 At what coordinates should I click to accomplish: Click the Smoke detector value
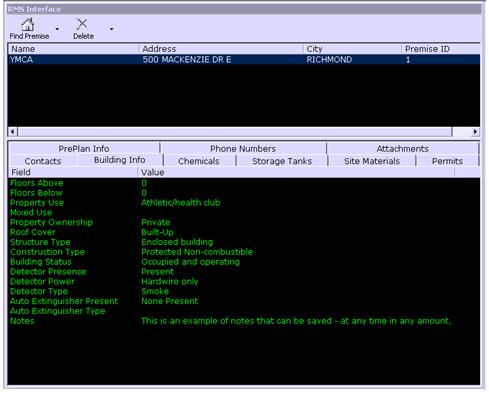[155, 291]
